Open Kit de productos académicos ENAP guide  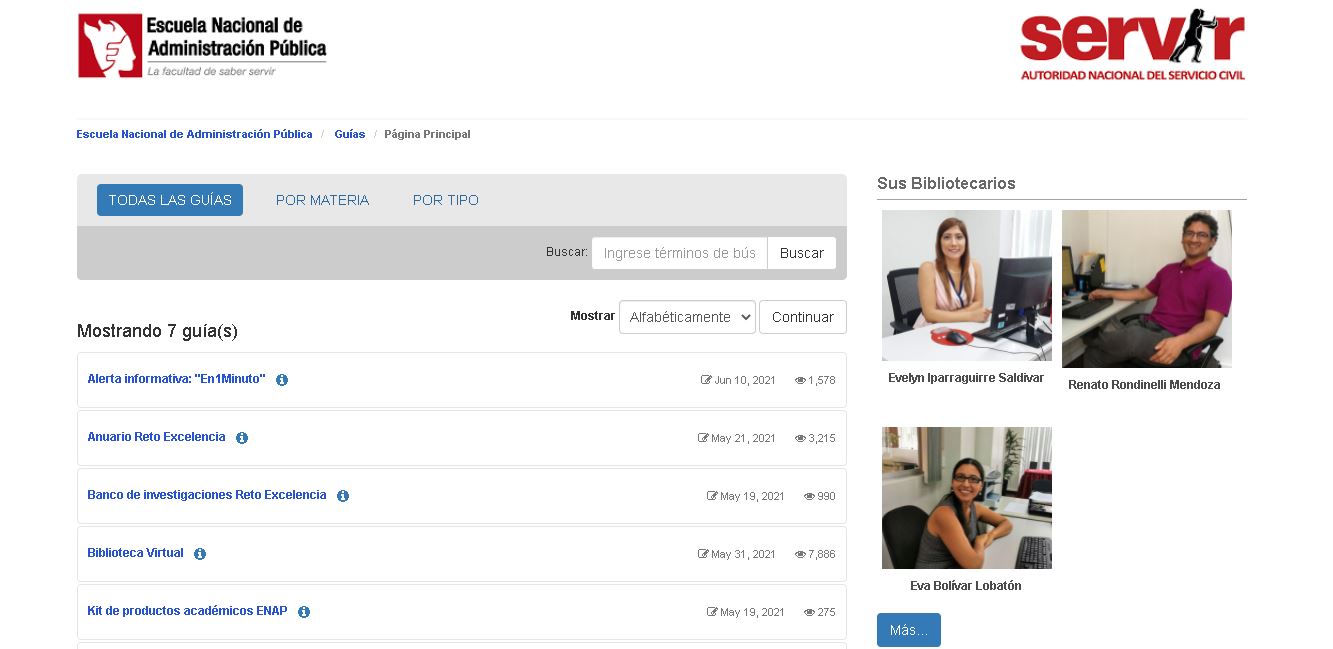point(187,611)
